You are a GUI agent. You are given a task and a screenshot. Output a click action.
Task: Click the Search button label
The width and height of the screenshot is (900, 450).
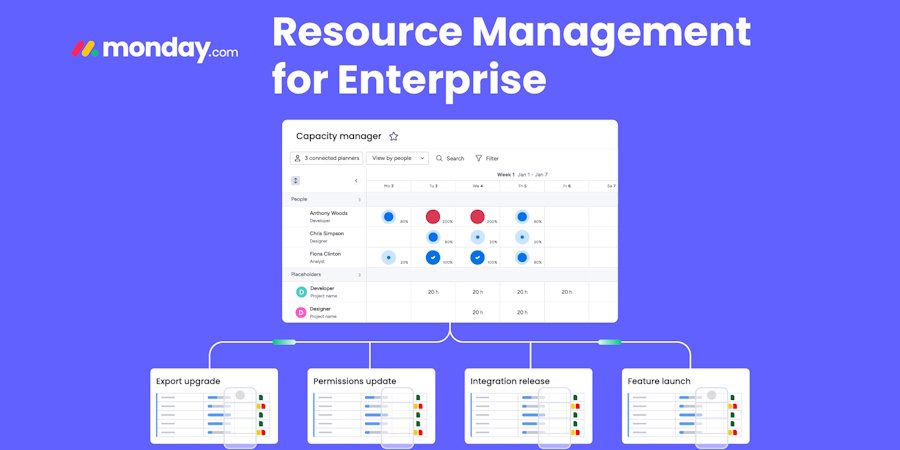click(x=455, y=158)
